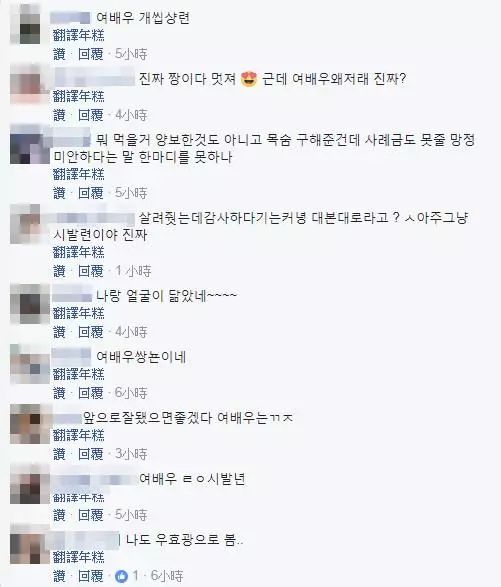Screen dimensions: 501x587
Task: Translate the '살려줬는데감사하다기는커녕' comment
Action: point(79,253)
